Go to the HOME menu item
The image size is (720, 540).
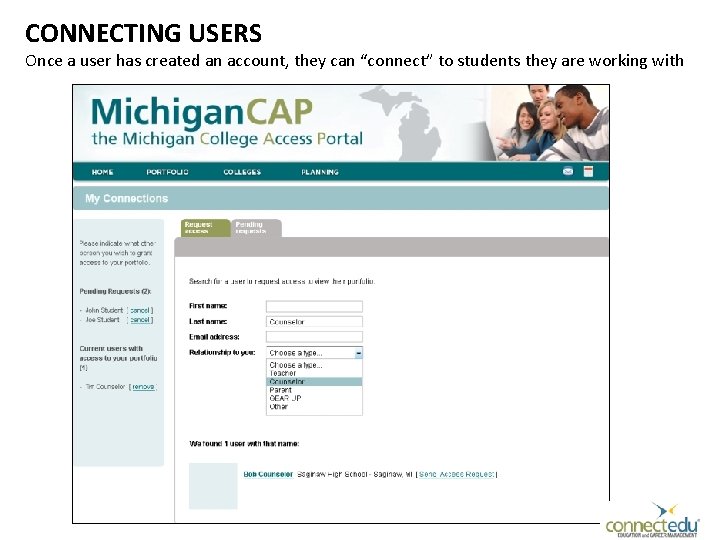102,172
